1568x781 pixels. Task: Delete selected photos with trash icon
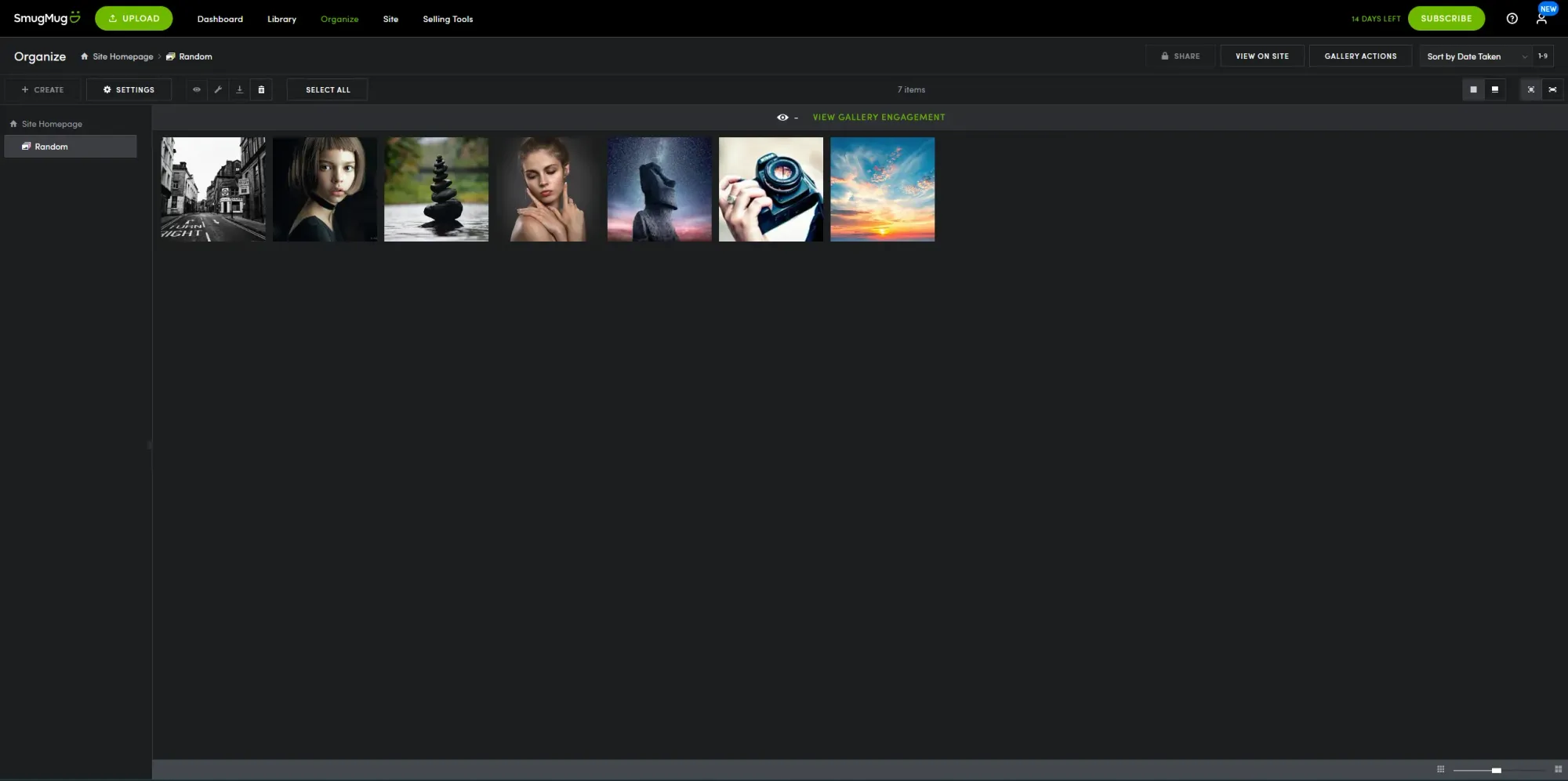tap(261, 89)
